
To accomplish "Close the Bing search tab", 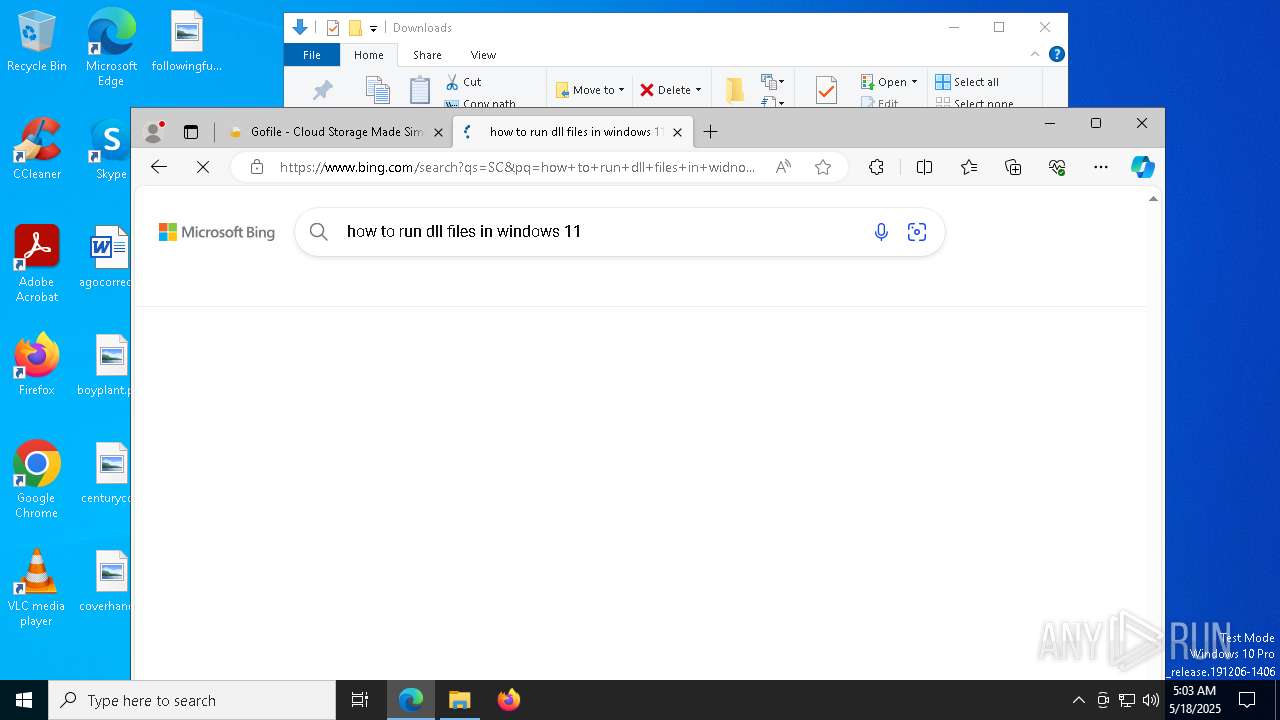I will click(677, 132).
